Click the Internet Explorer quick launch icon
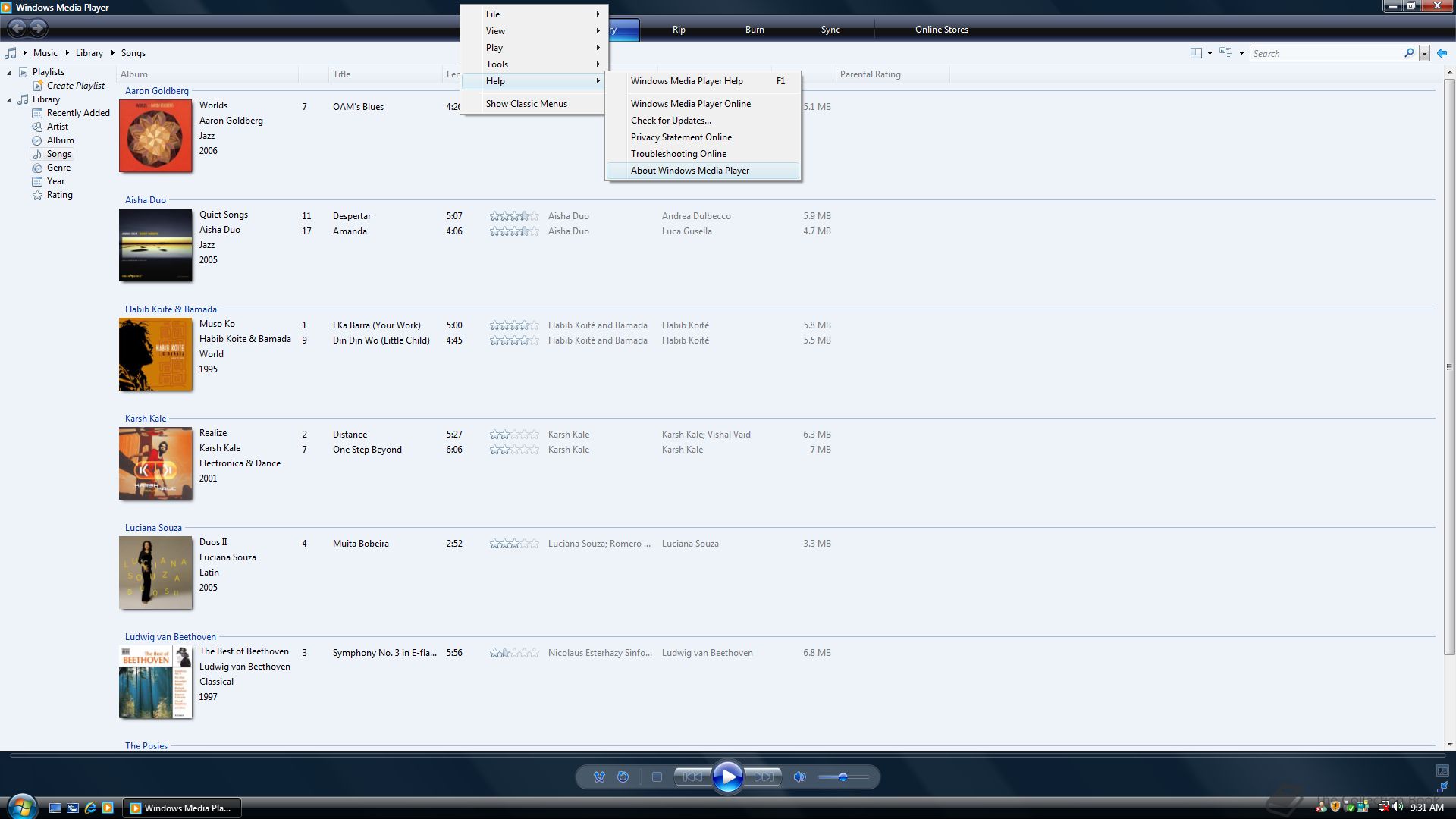Screen dimensions: 1456x819 point(90,808)
